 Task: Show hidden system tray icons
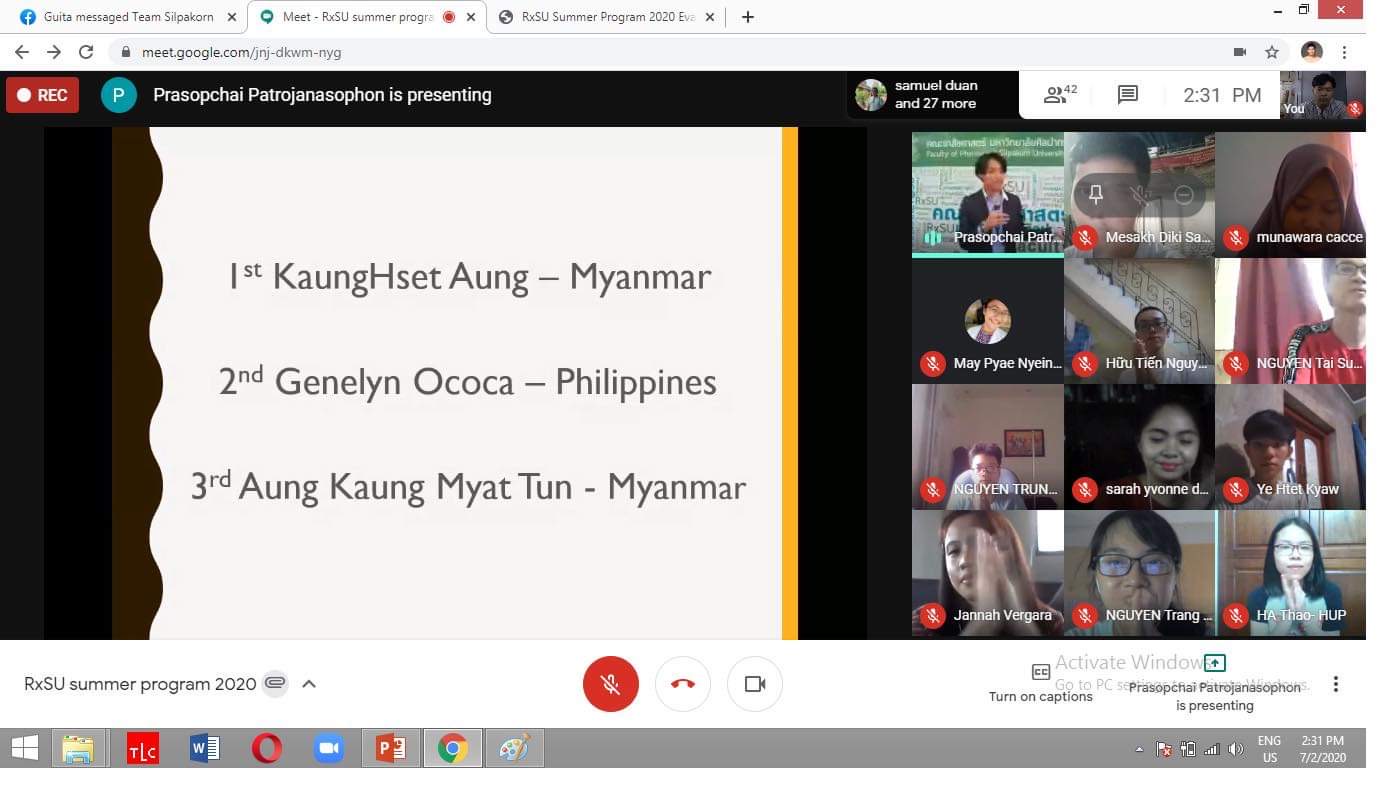(x=1139, y=749)
